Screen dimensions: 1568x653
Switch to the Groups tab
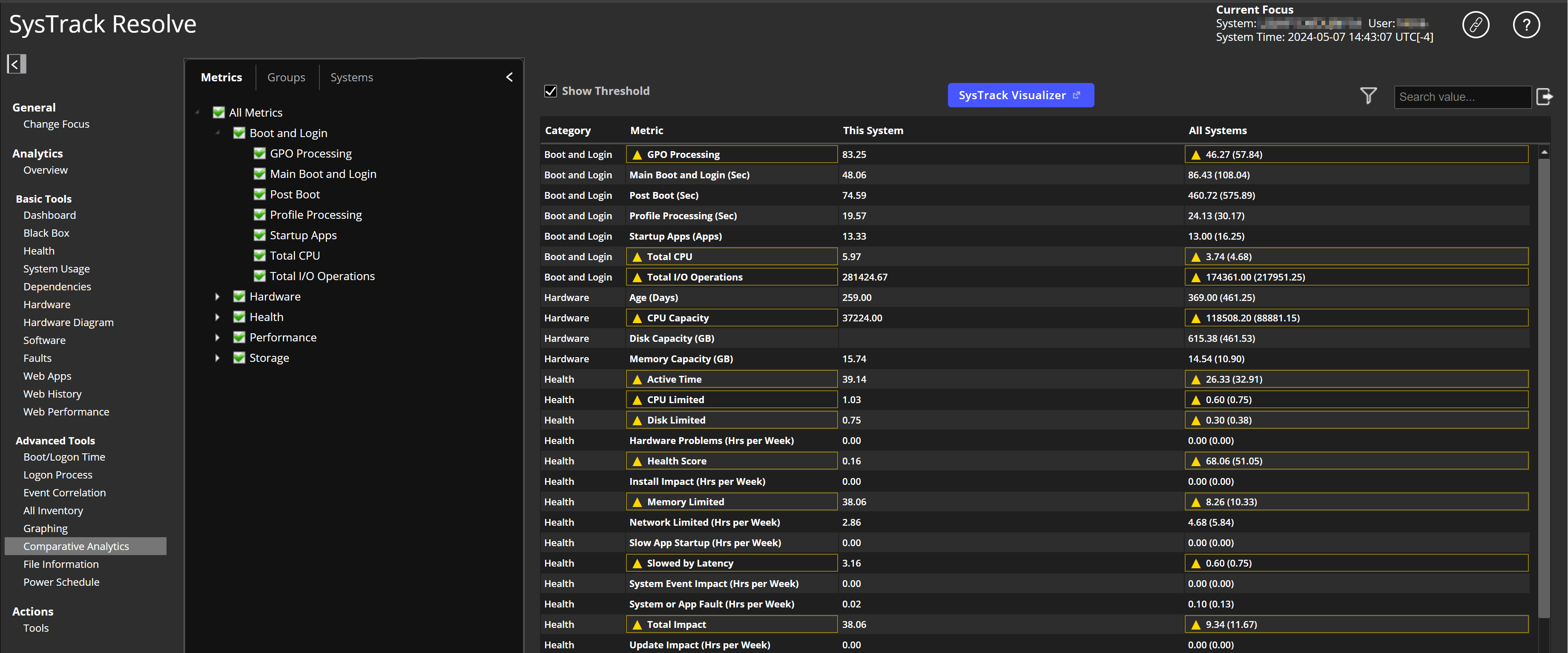click(286, 77)
